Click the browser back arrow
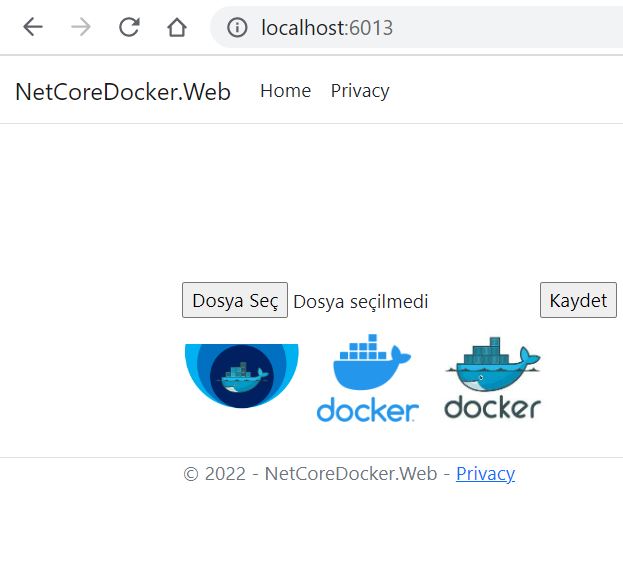Image resolution: width=623 pixels, height=588 pixels. pyautogui.click(x=33, y=27)
